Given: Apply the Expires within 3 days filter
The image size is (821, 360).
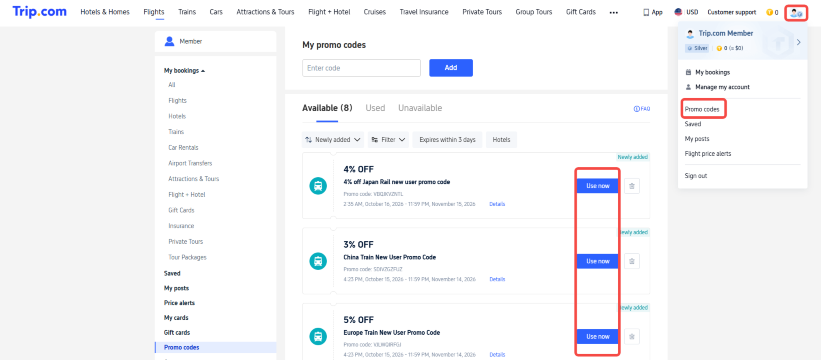Looking at the screenshot, I should [447, 140].
